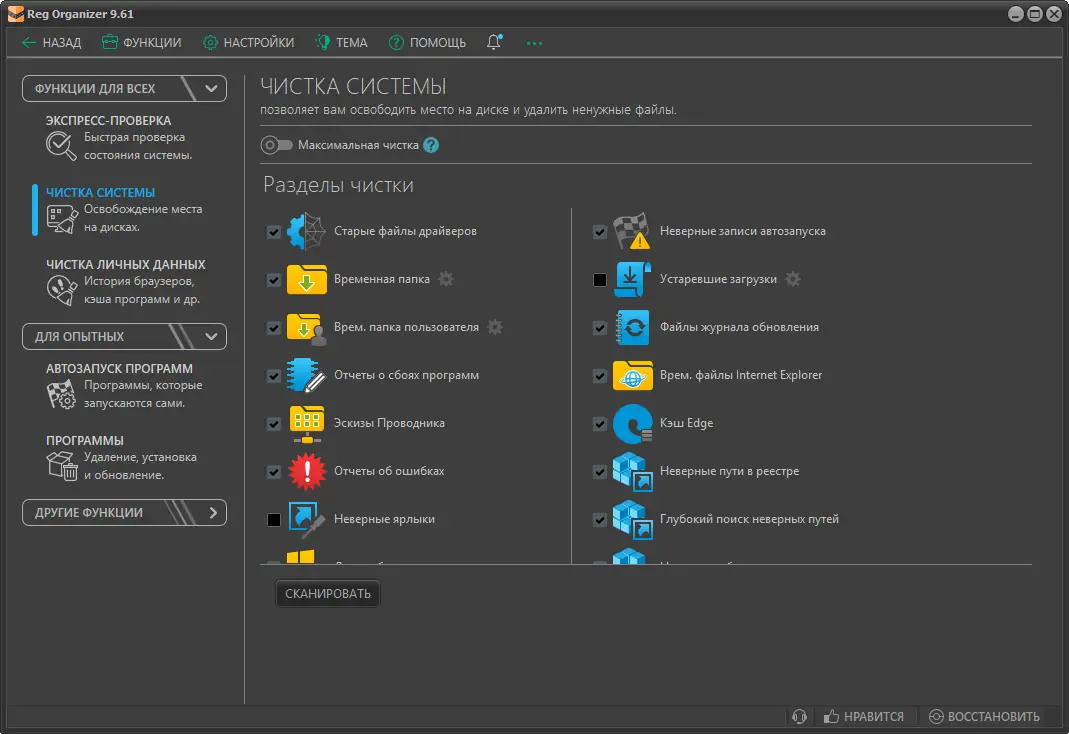Uncheck Глубокий поиск неверных путей checkbox
The image size is (1069, 734).
click(x=600, y=520)
